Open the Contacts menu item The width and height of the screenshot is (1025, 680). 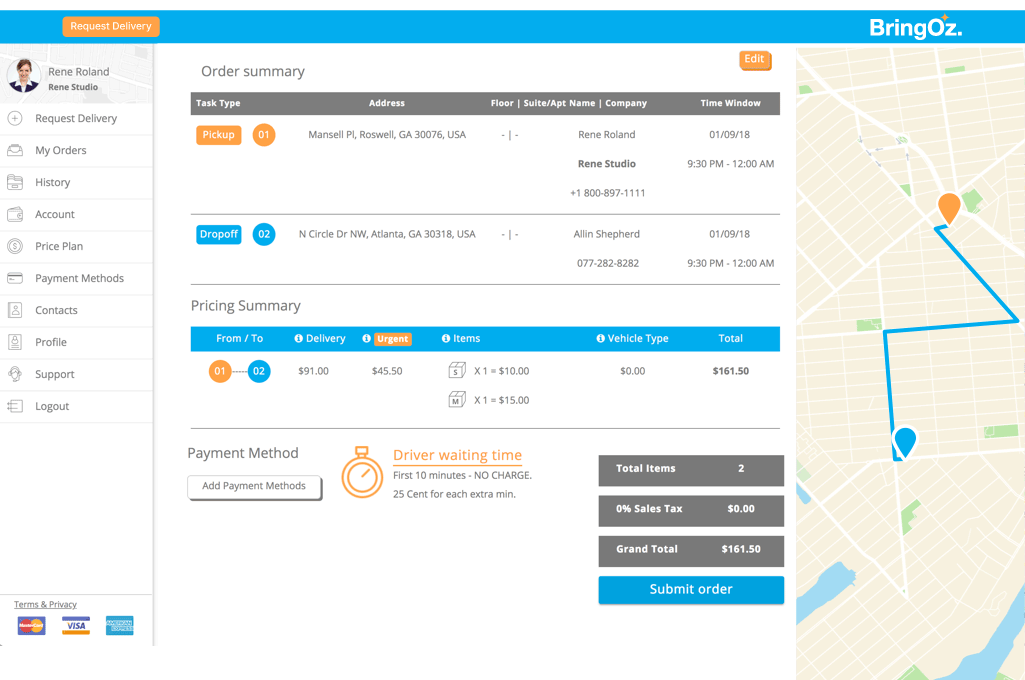(56, 310)
